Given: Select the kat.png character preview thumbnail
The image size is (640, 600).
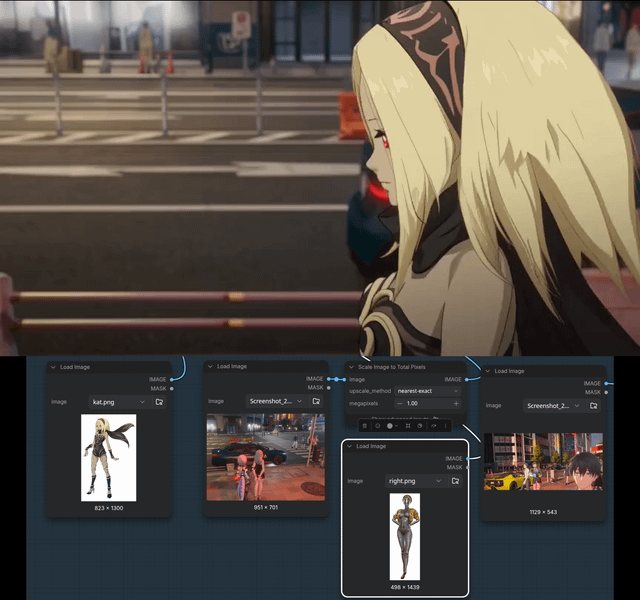Looking at the screenshot, I should point(109,458).
